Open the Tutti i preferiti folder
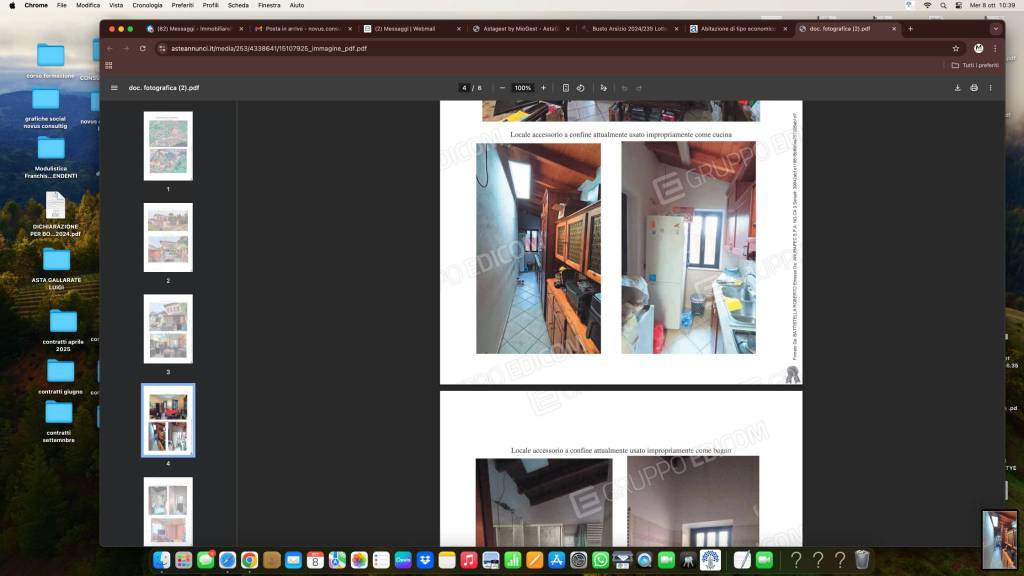Image resolution: width=1024 pixels, height=576 pixels. 975,65
